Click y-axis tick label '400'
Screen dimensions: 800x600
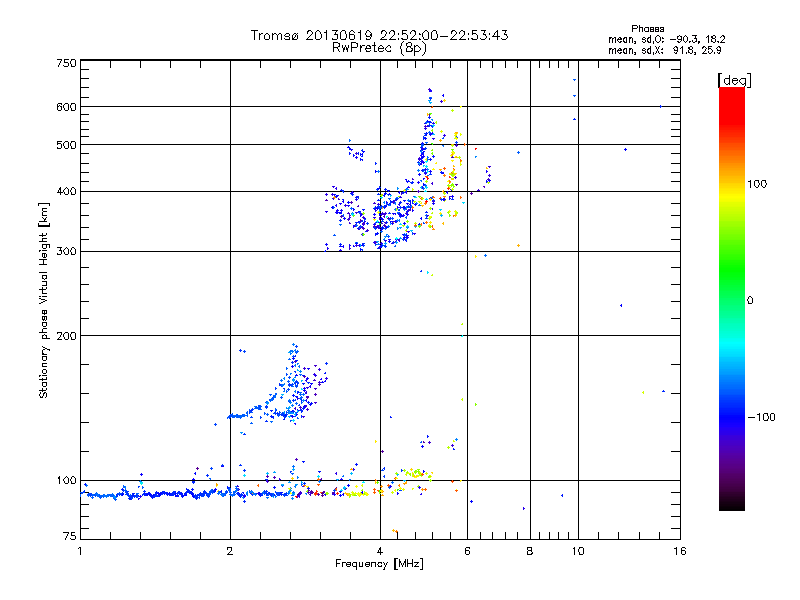click(66, 192)
